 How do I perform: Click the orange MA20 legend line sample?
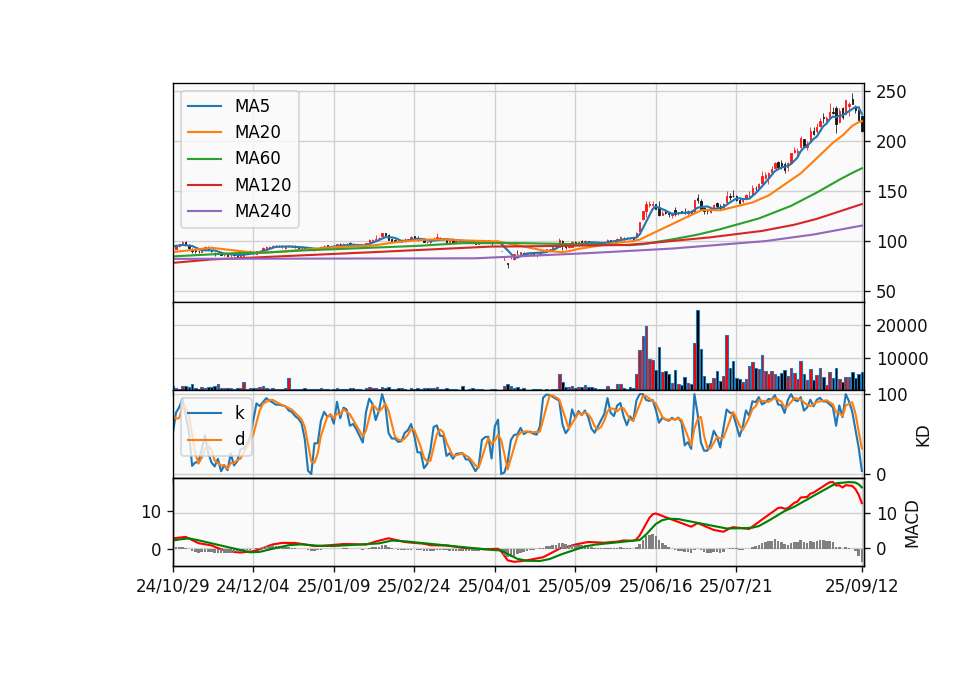point(204,132)
